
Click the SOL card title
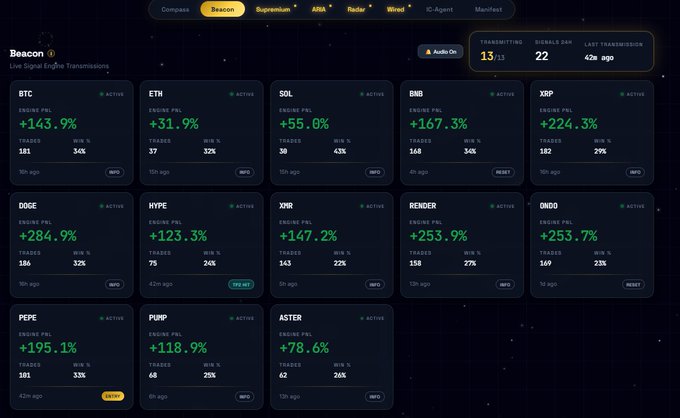286,94
